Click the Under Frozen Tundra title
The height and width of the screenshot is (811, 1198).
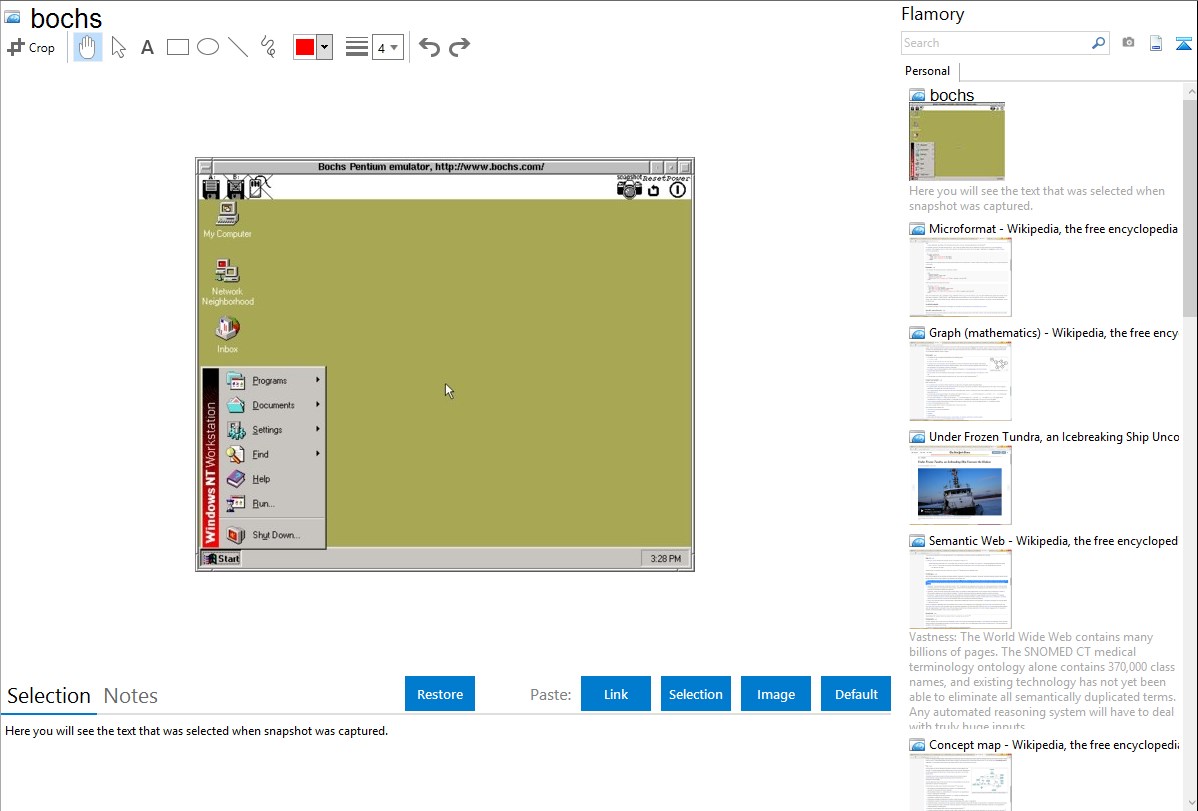[1054, 436]
